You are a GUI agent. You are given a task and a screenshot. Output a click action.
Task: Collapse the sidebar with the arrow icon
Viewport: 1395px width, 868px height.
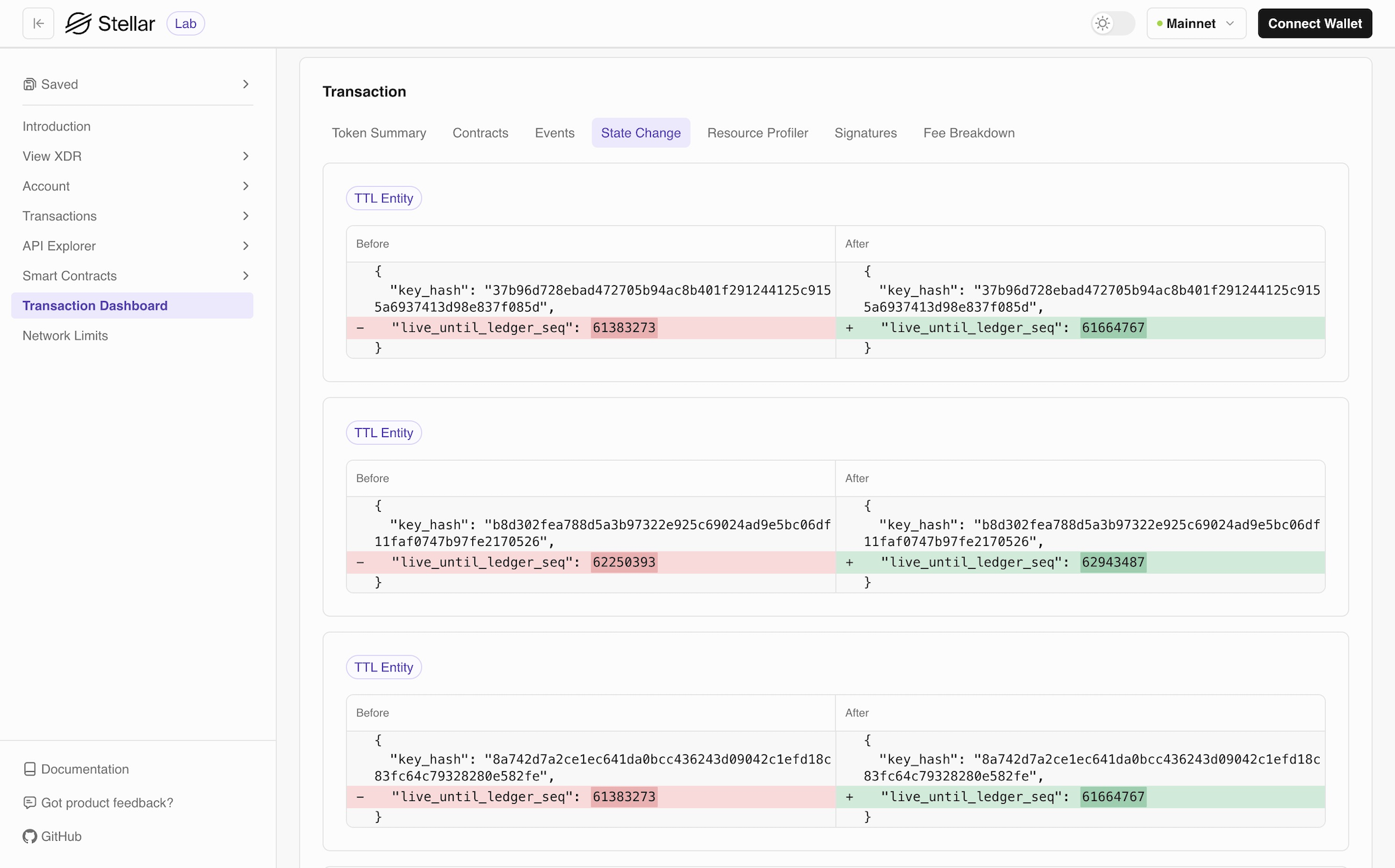pyautogui.click(x=38, y=24)
